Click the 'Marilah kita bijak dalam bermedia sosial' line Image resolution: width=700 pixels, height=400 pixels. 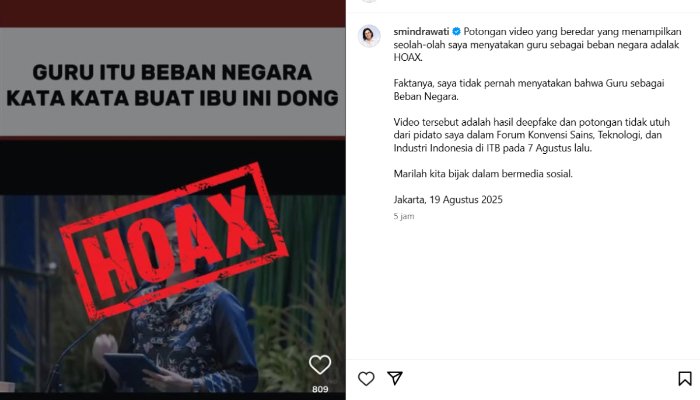click(483, 174)
